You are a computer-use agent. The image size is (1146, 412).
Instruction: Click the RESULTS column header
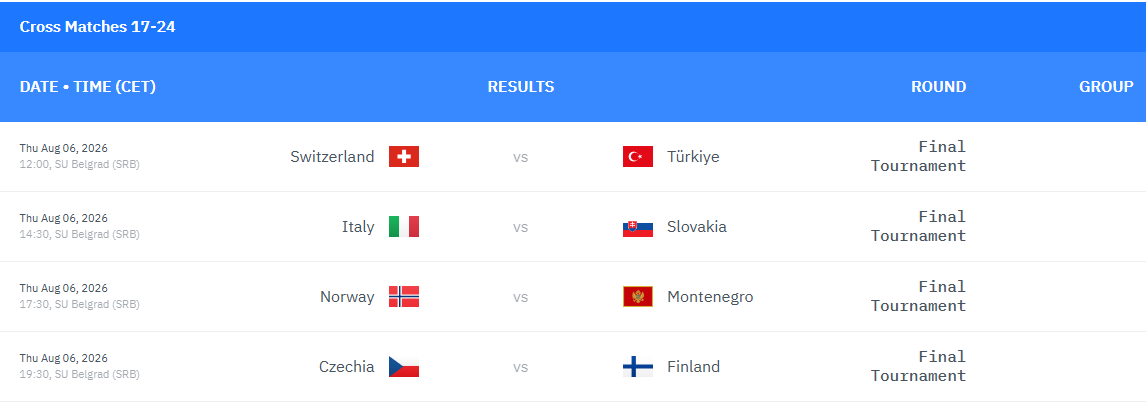520,87
